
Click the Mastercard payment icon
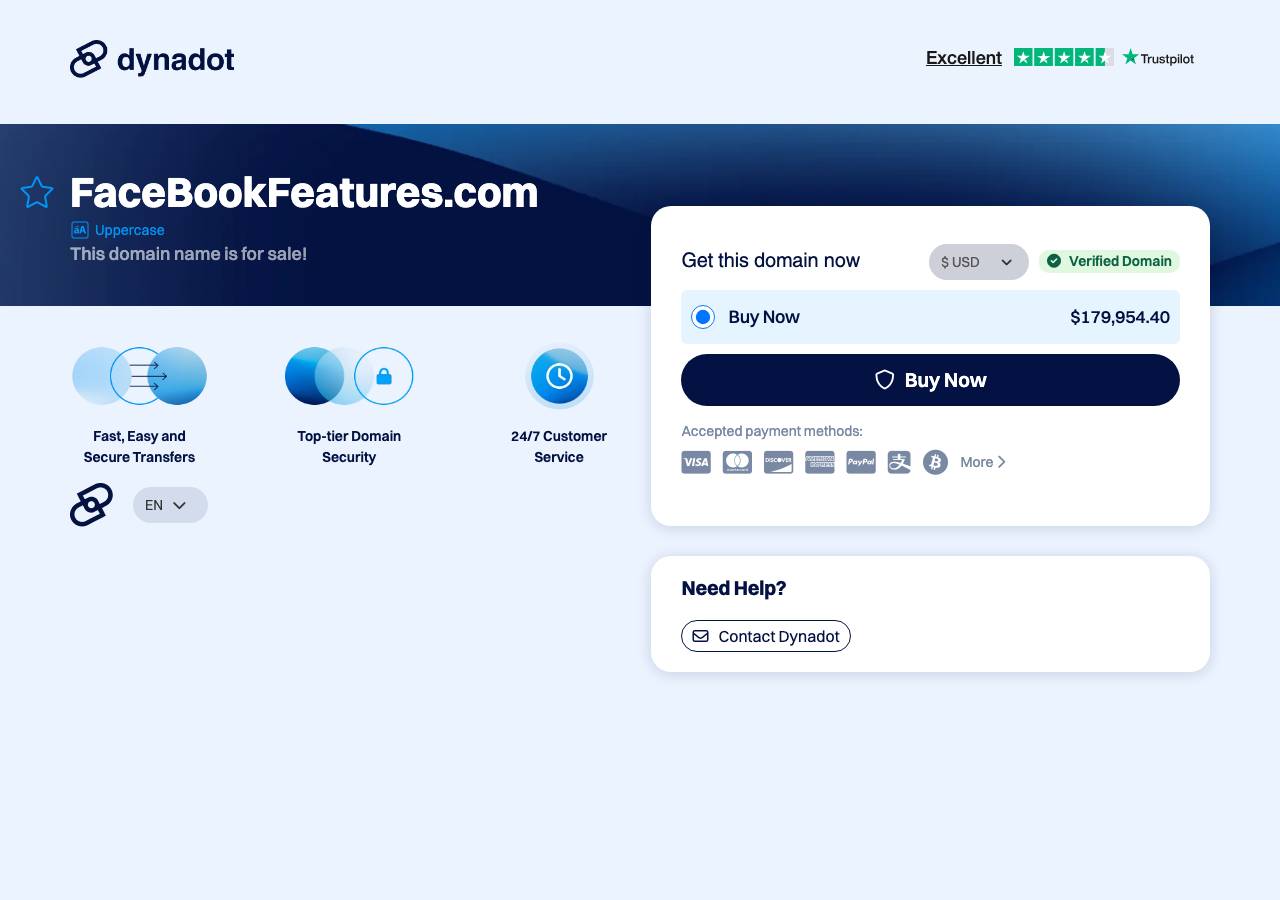[x=737, y=462]
